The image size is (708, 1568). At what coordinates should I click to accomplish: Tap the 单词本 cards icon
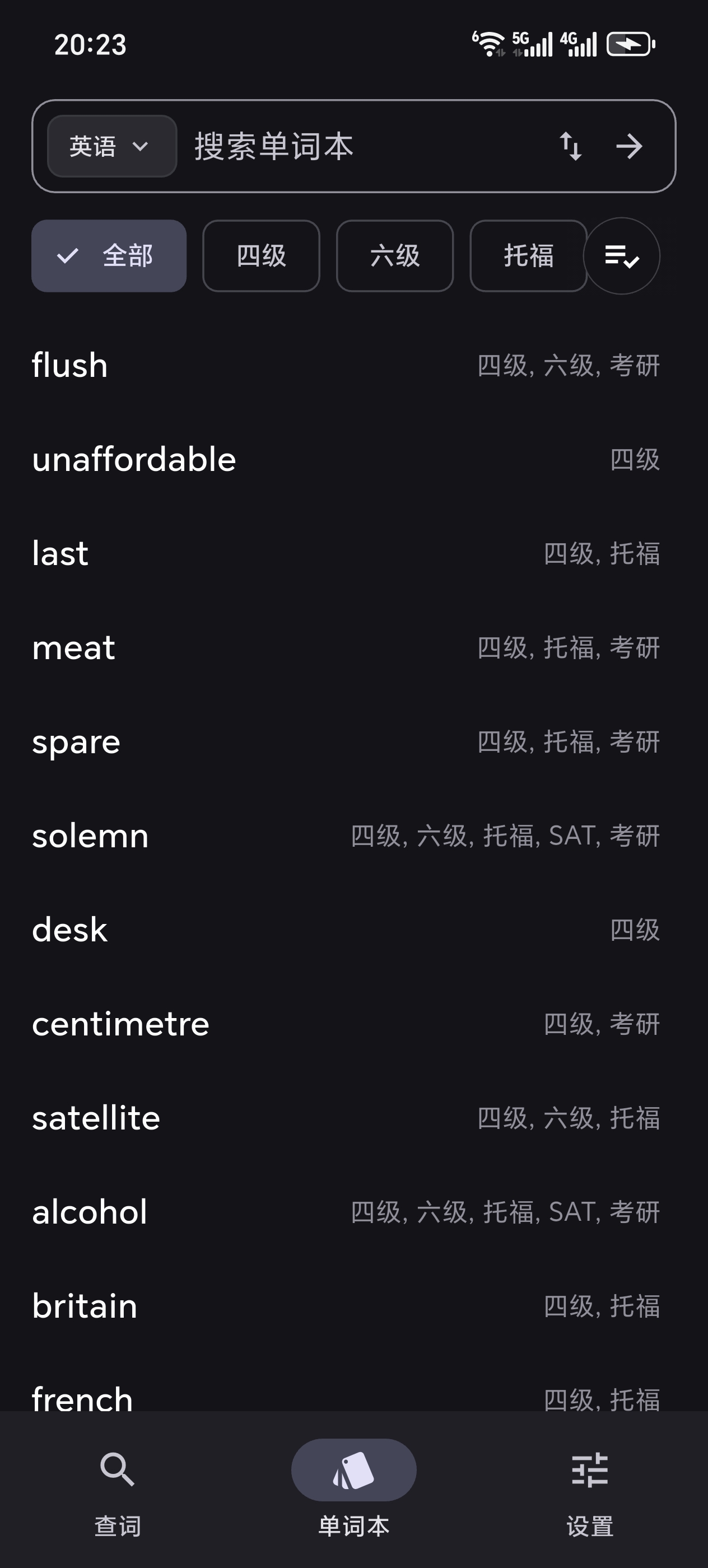click(353, 1469)
